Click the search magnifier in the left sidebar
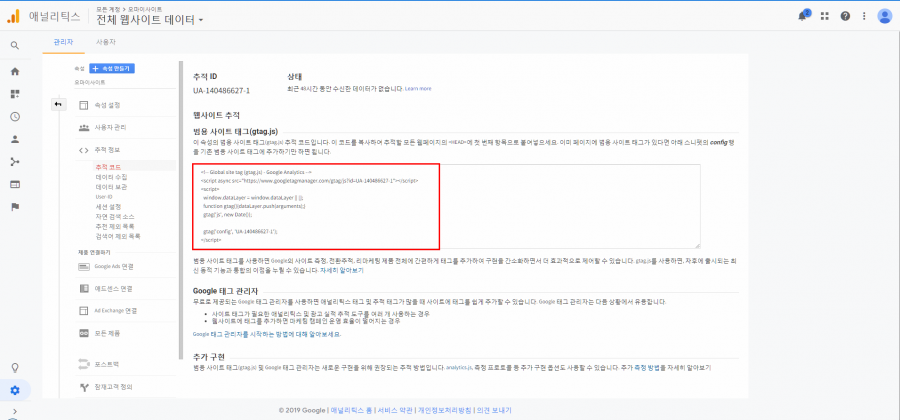Viewport: 900px width, 420px height. [x=15, y=46]
